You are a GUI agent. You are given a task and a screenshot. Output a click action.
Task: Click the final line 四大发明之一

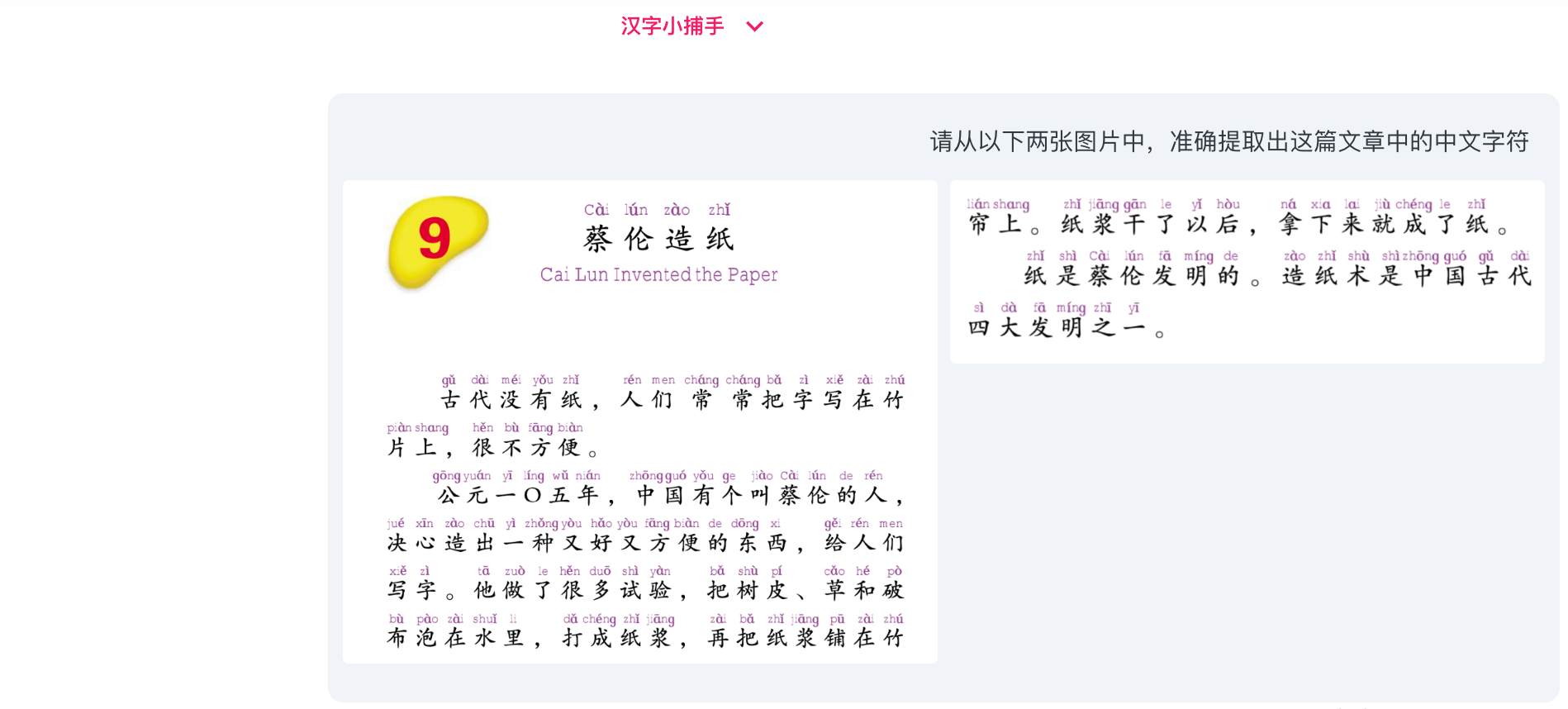(x=1067, y=328)
